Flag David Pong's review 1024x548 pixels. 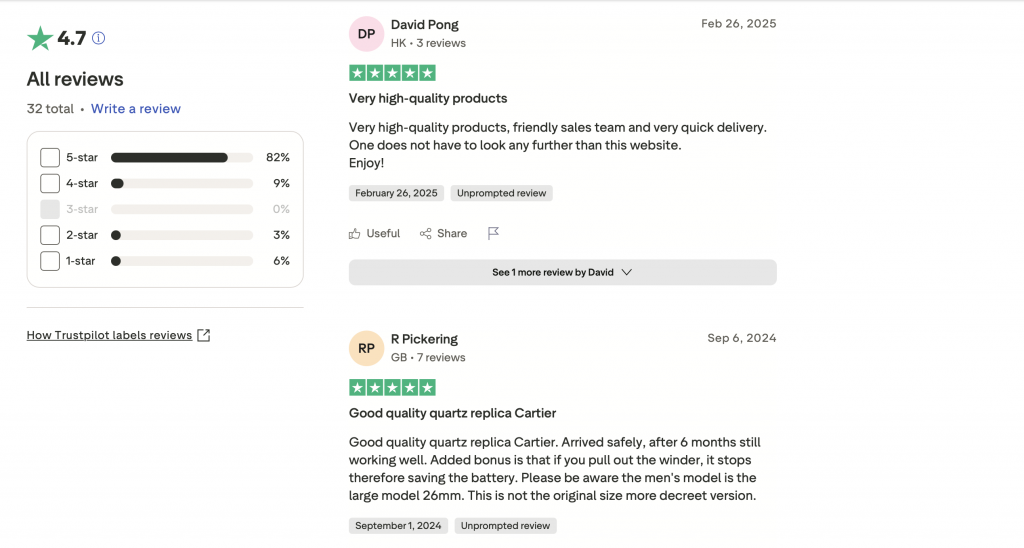pyautogui.click(x=493, y=233)
